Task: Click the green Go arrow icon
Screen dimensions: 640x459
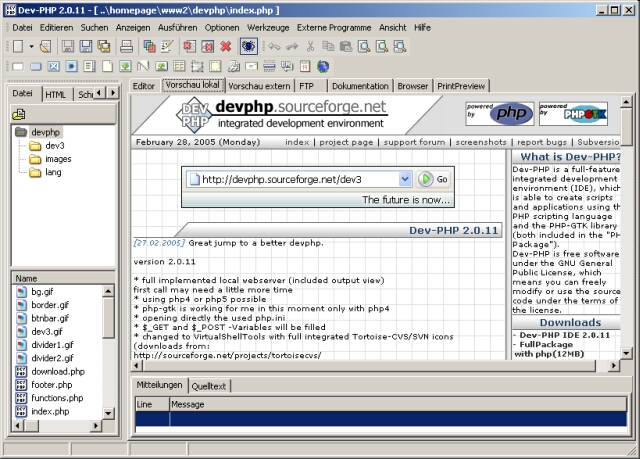Action: click(426, 179)
